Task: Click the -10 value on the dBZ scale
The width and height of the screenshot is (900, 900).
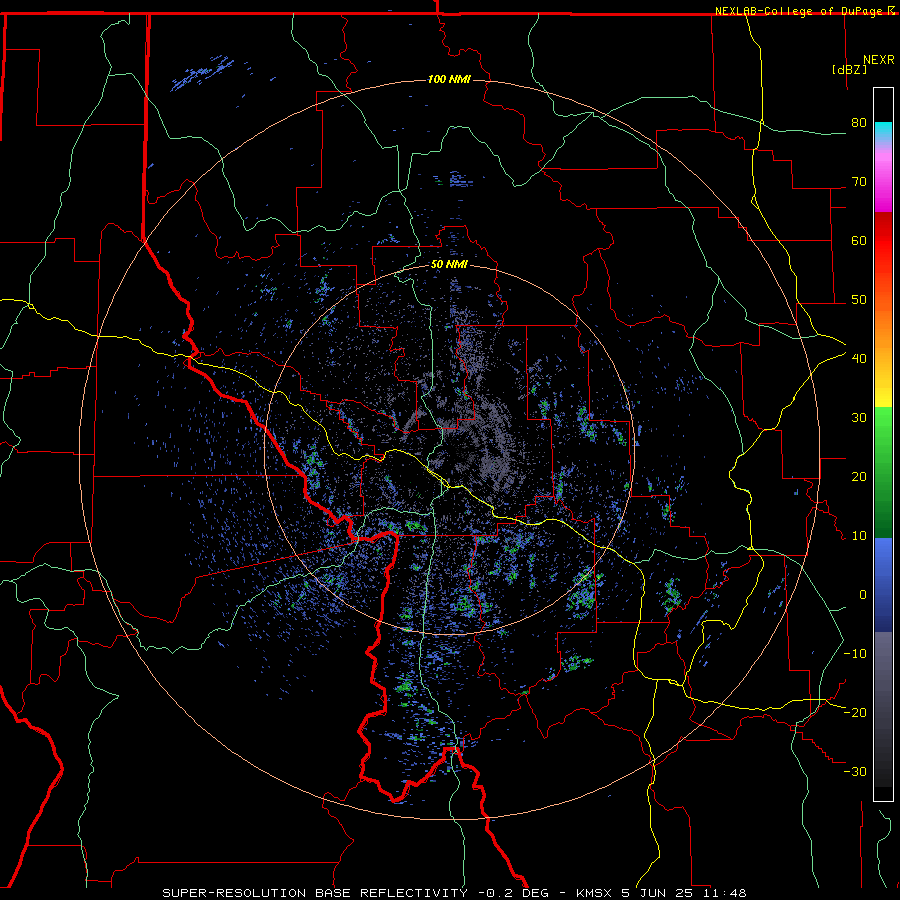Action: click(855, 654)
